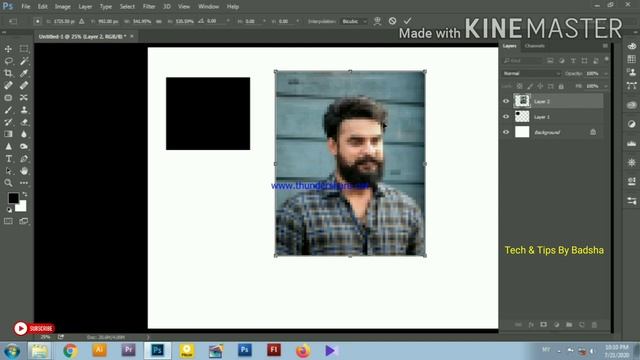Open the Swatches panel icon
Screen dimensions: 640x360
[x=631, y=60]
